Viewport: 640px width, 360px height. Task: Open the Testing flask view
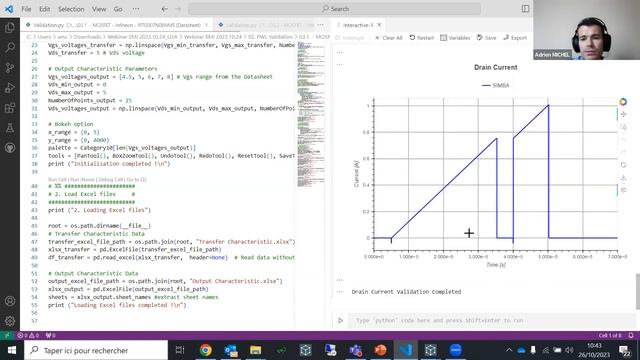pos(10,128)
